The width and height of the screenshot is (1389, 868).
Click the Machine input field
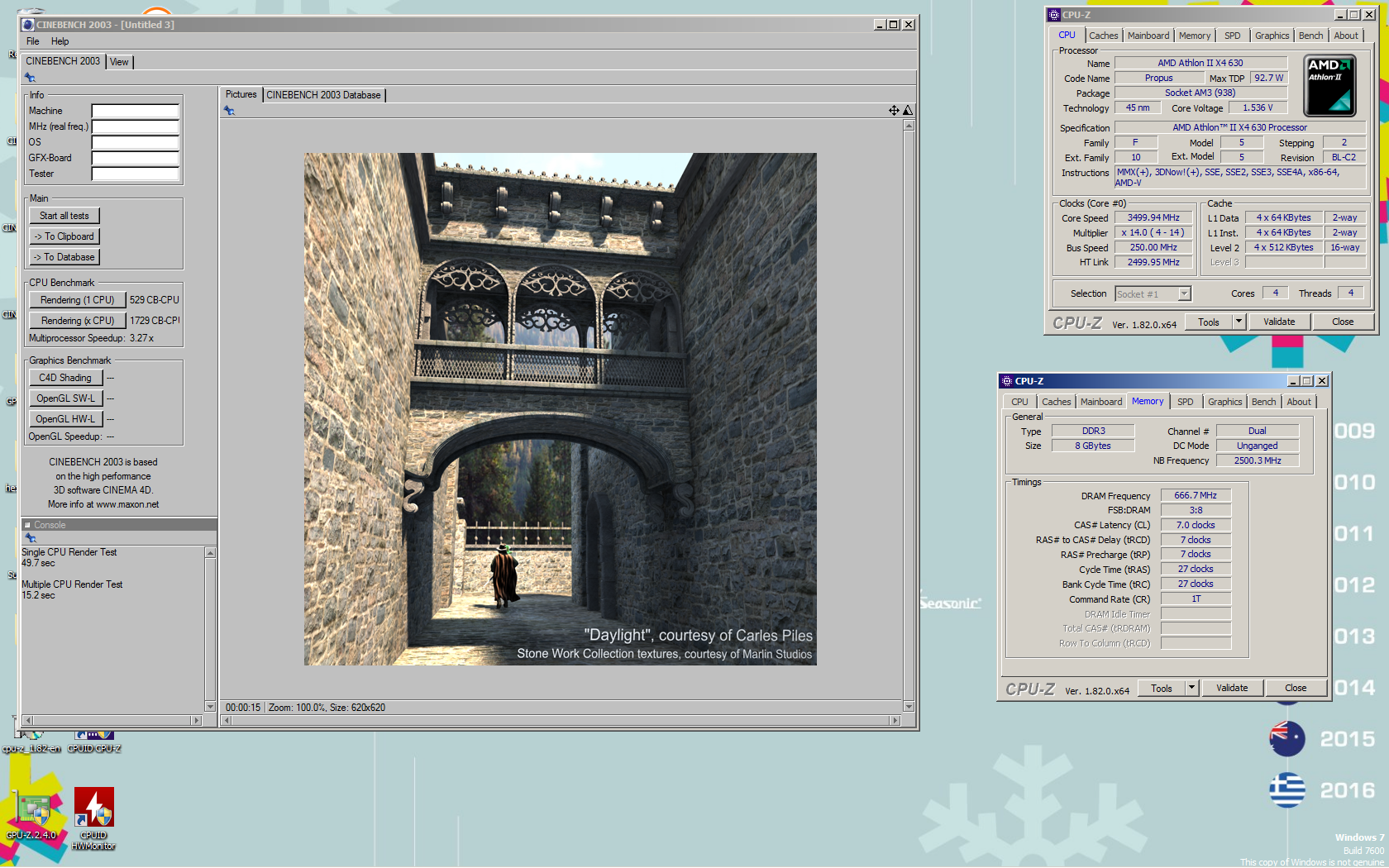tap(135, 111)
